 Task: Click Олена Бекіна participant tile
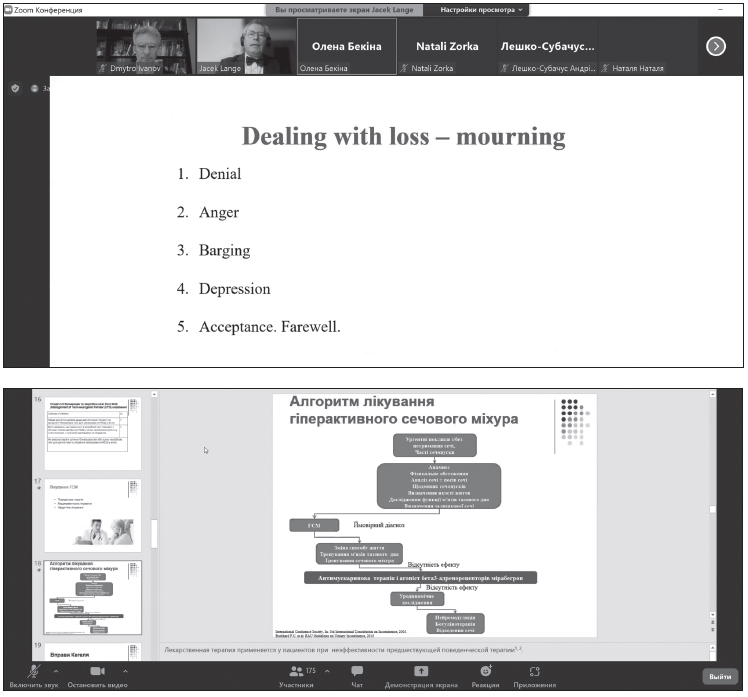tap(346, 46)
